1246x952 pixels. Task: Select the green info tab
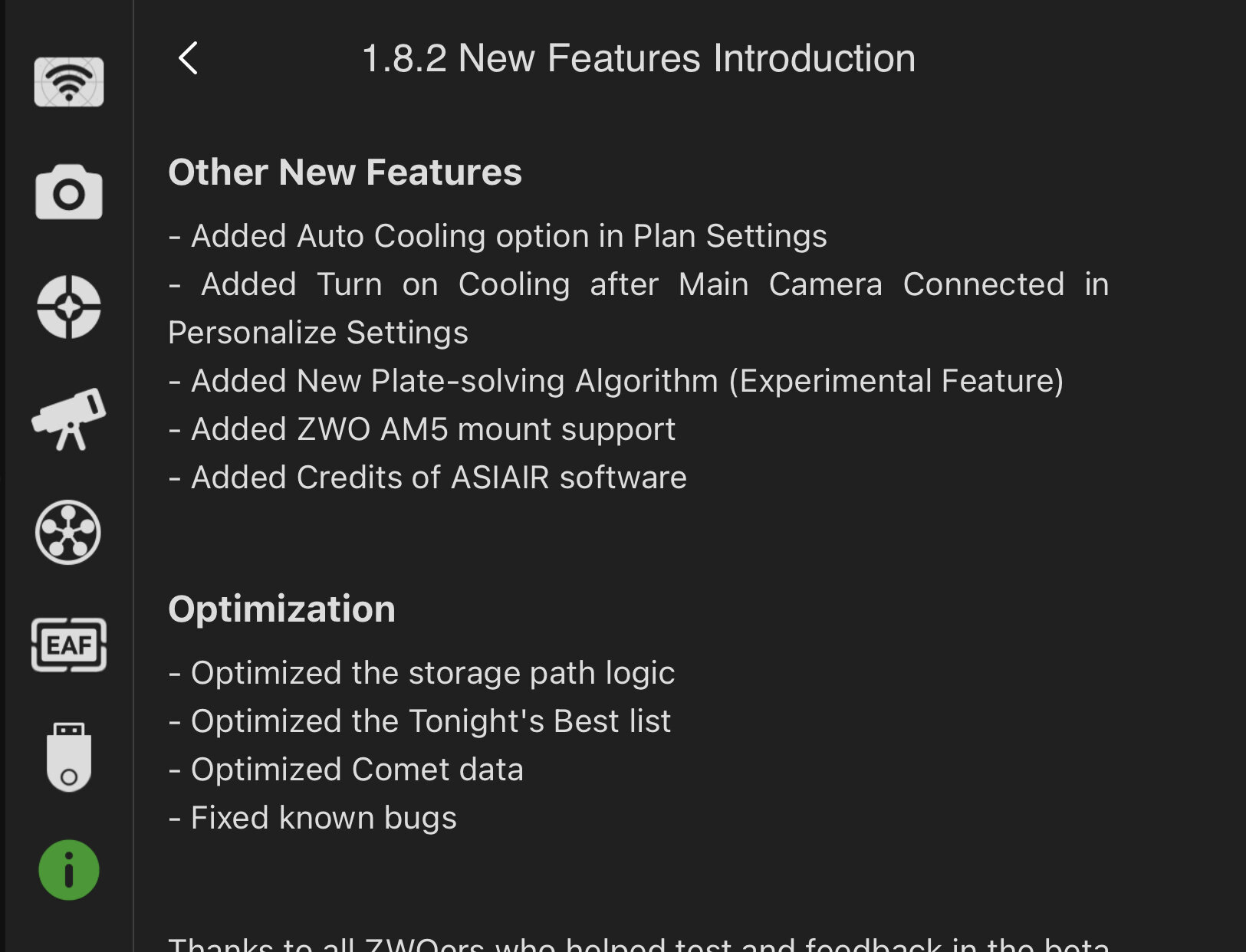[x=69, y=870]
